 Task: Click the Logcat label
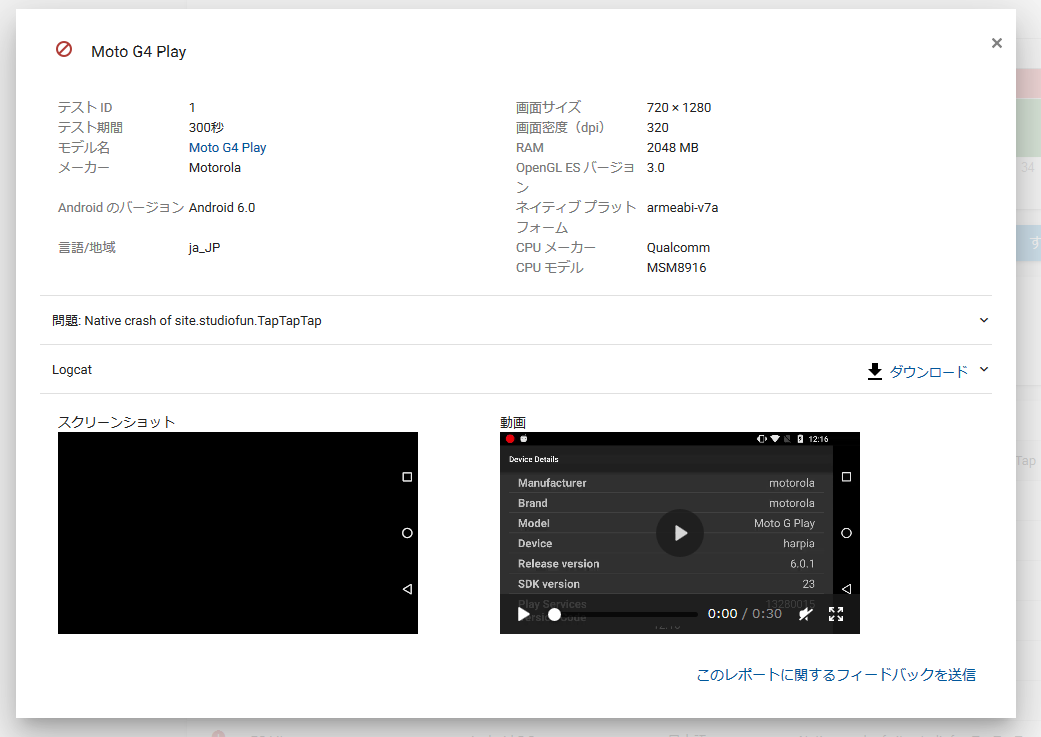pyautogui.click(x=72, y=370)
